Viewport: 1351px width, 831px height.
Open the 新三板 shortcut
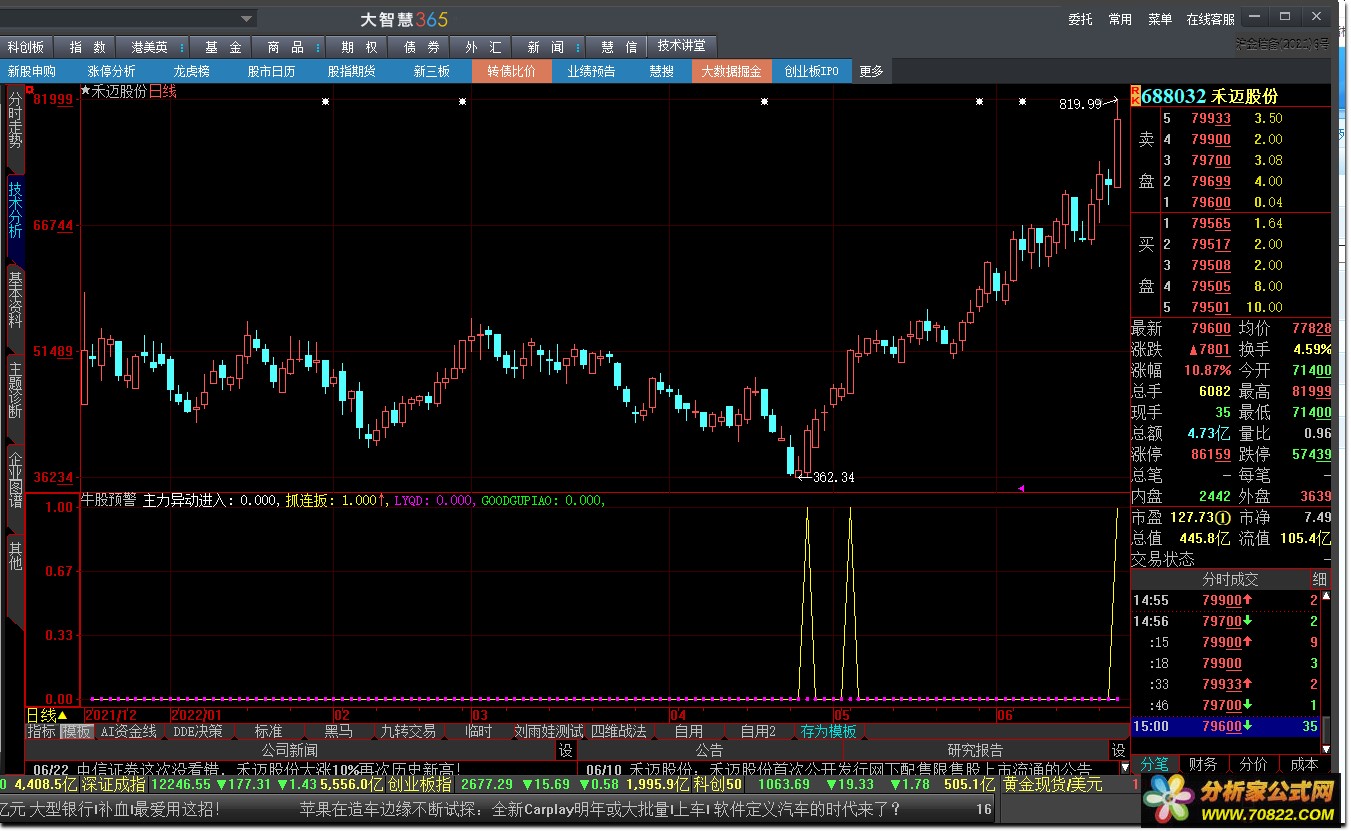432,71
